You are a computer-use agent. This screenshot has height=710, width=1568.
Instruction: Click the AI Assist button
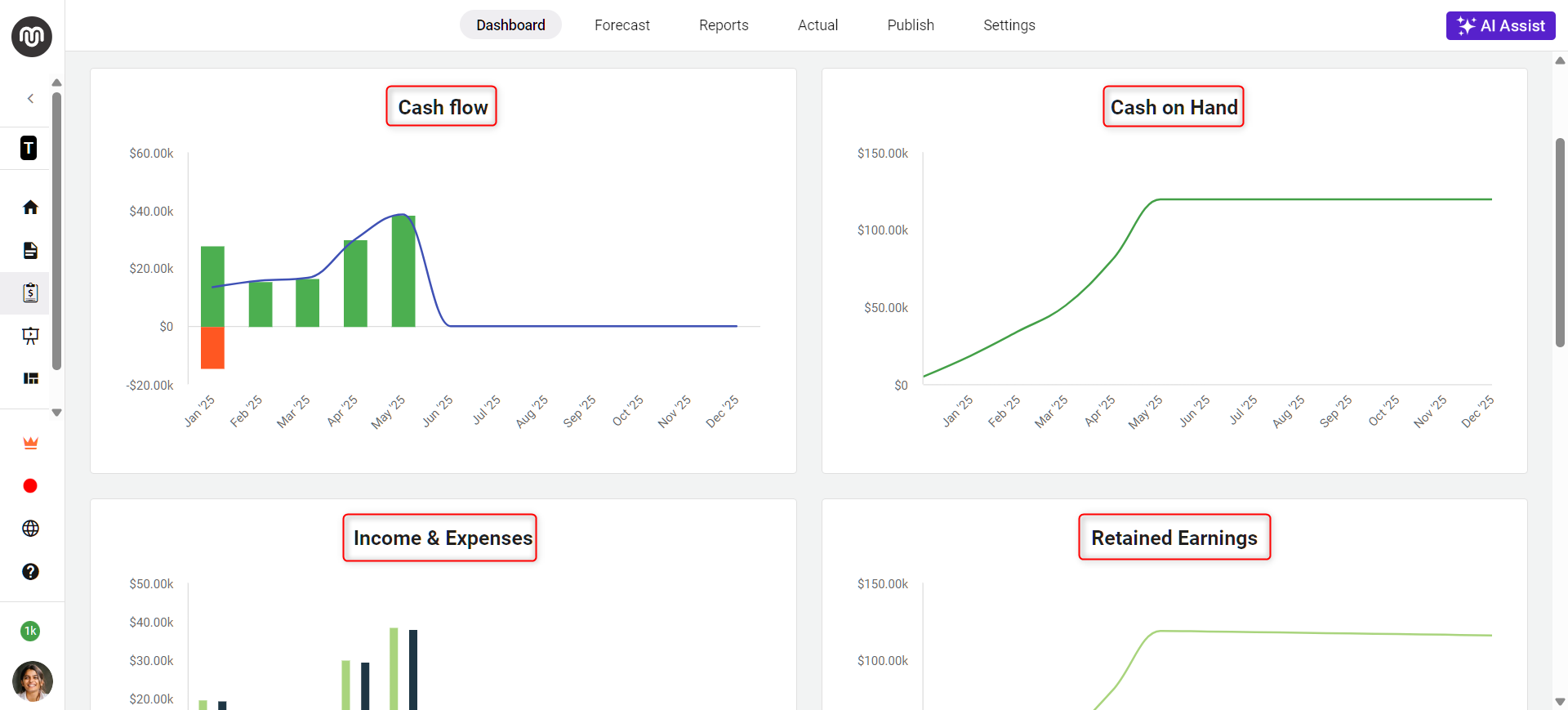[1500, 25]
